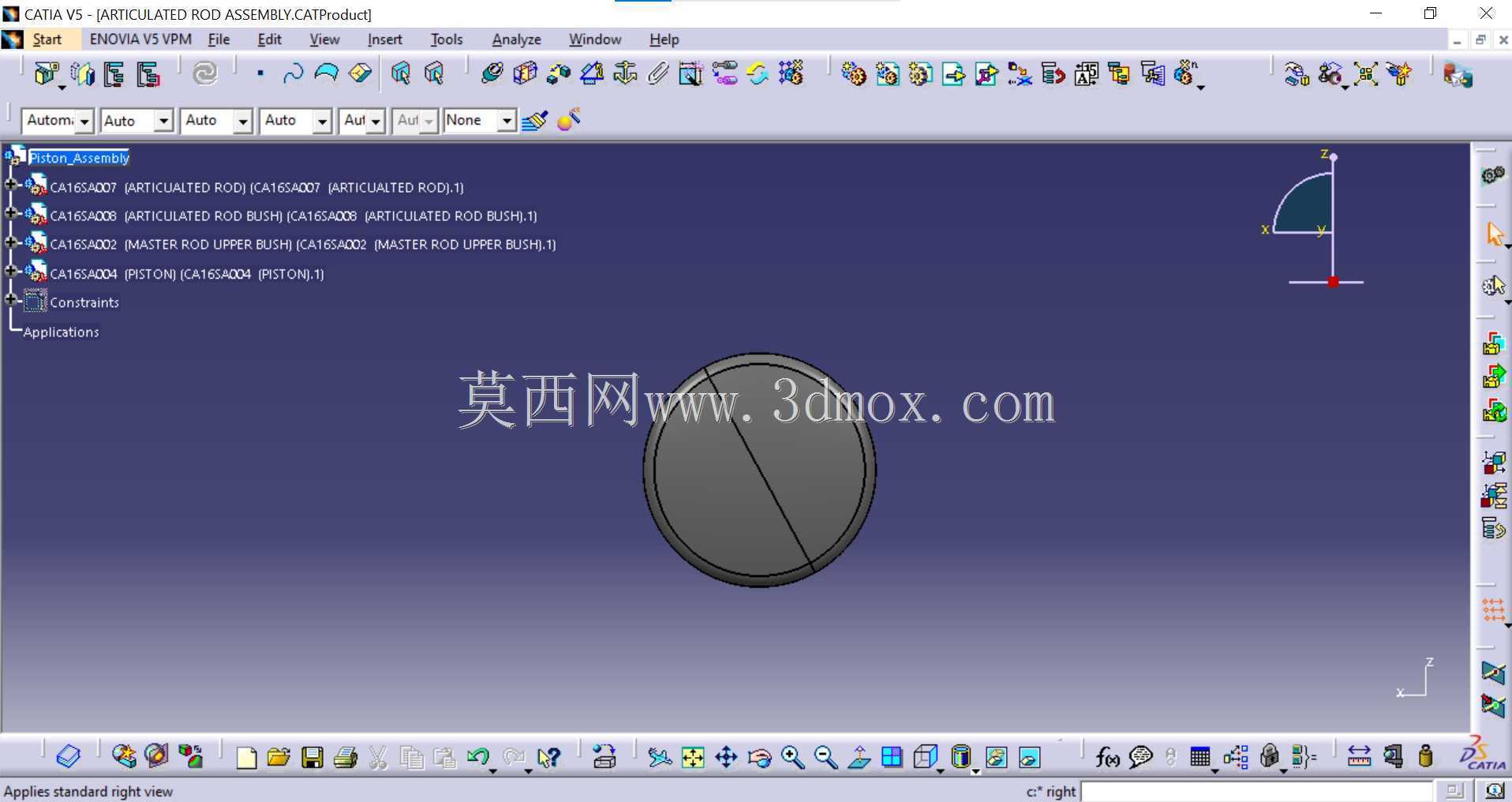Viewport: 1512px width, 802px height.
Task: Apply the Fix Component anchor tool
Action: pyautogui.click(x=625, y=74)
